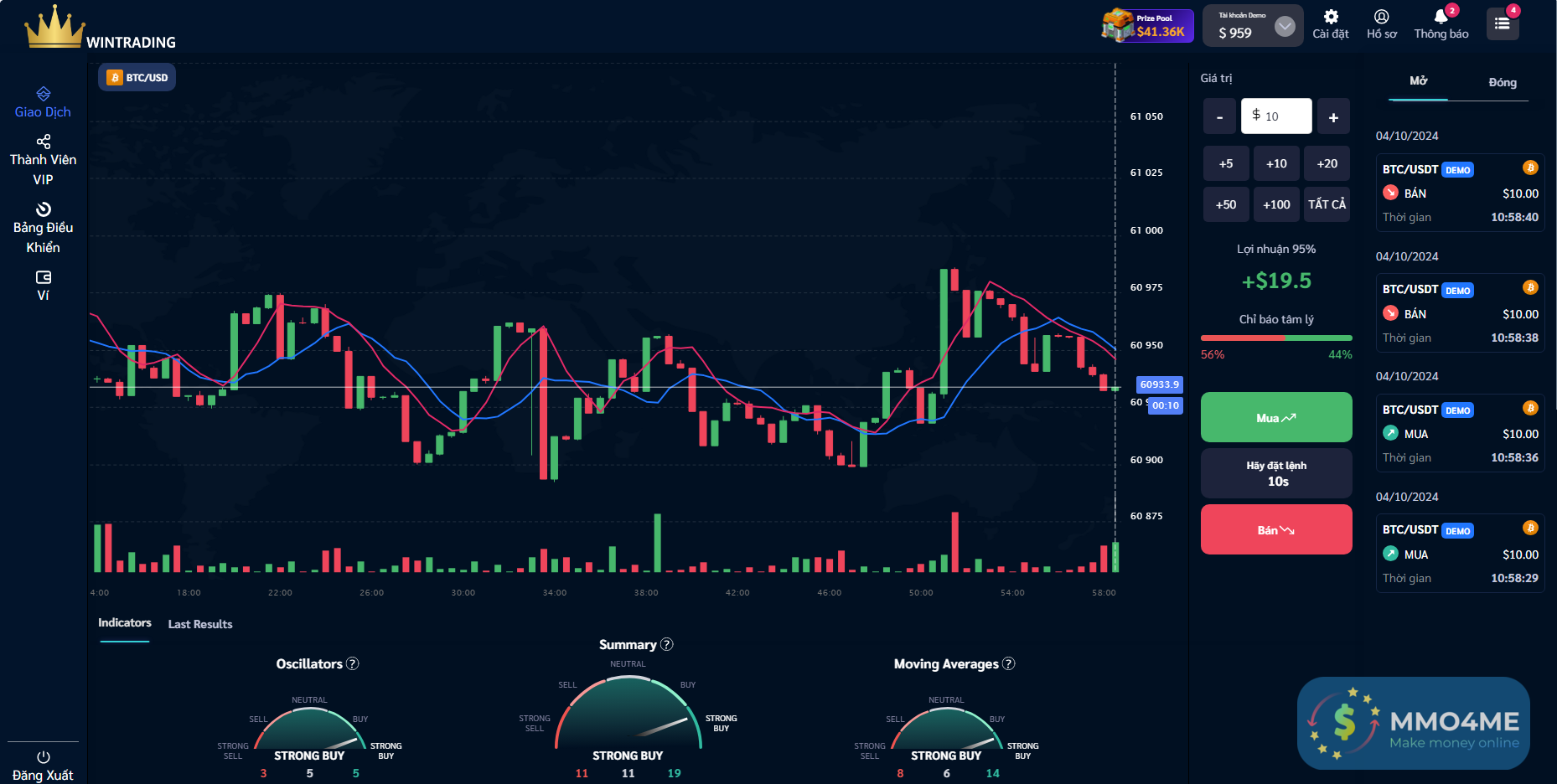The width and height of the screenshot is (1557, 784).
Task: Switch to the Đóng closed orders tab
Action: pos(1503,82)
